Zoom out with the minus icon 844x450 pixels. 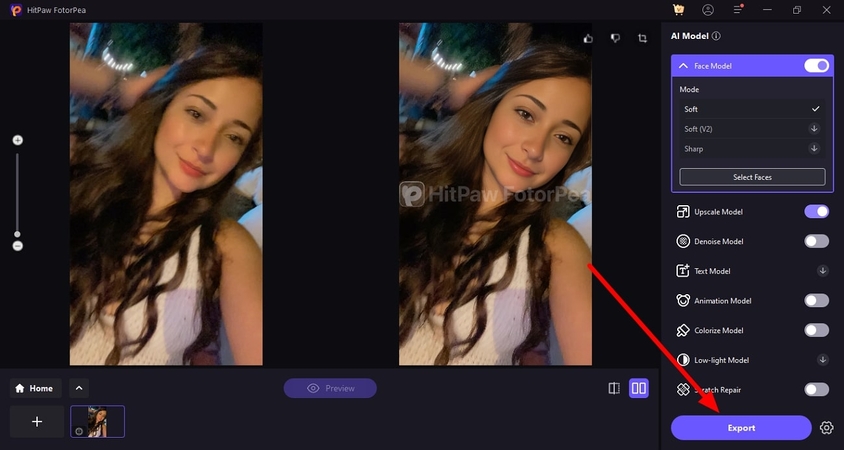[18, 245]
